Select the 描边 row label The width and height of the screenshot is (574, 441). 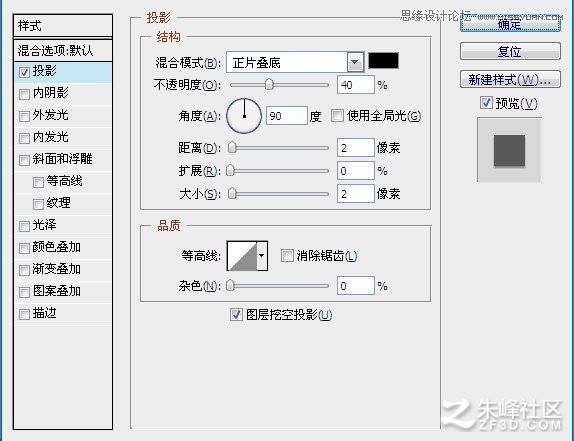tap(44, 313)
